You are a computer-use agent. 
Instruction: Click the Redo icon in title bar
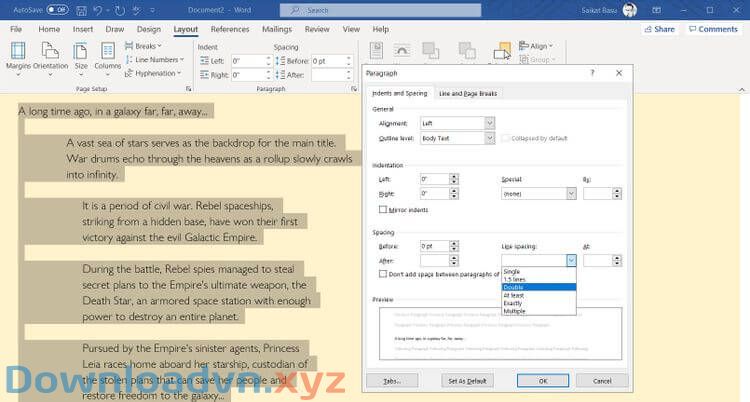(x=120, y=10)
